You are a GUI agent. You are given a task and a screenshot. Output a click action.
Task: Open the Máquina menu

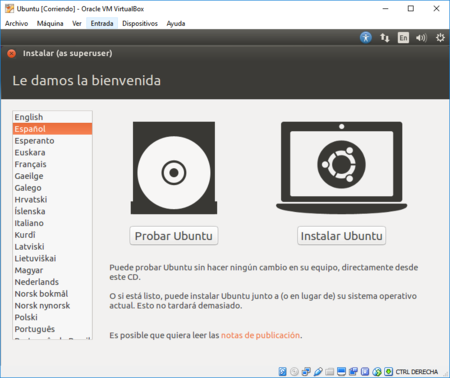[50, 23]
